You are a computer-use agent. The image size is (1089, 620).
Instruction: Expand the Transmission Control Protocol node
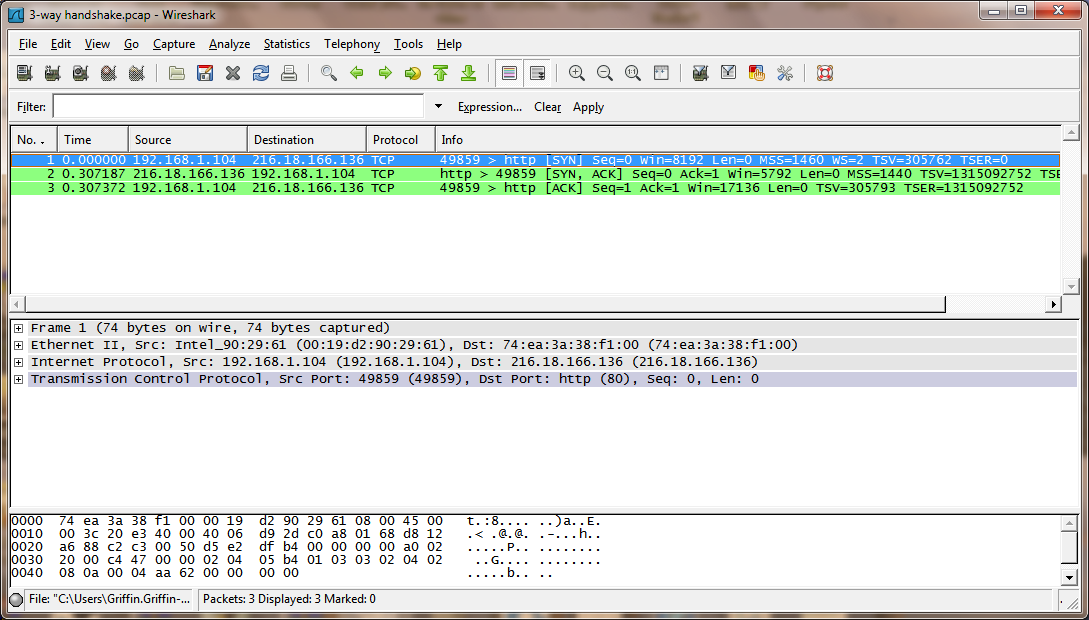coord(18,379)
